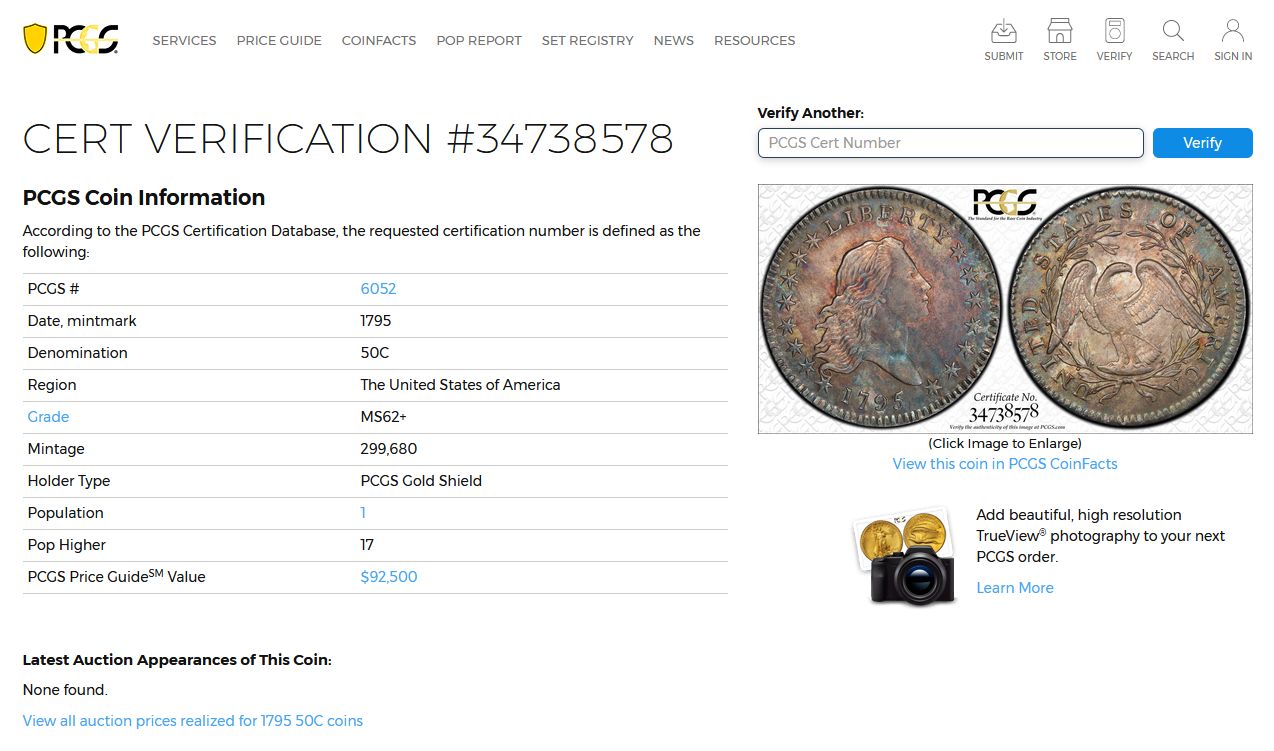Screen dimensions: 1274x751
Task: Open the Resources menu
Action: coord(754,40)
